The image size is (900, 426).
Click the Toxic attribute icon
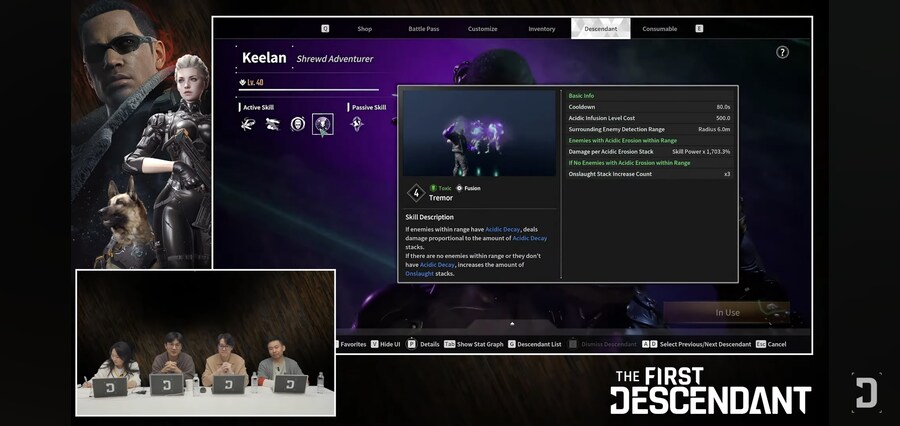434,188
